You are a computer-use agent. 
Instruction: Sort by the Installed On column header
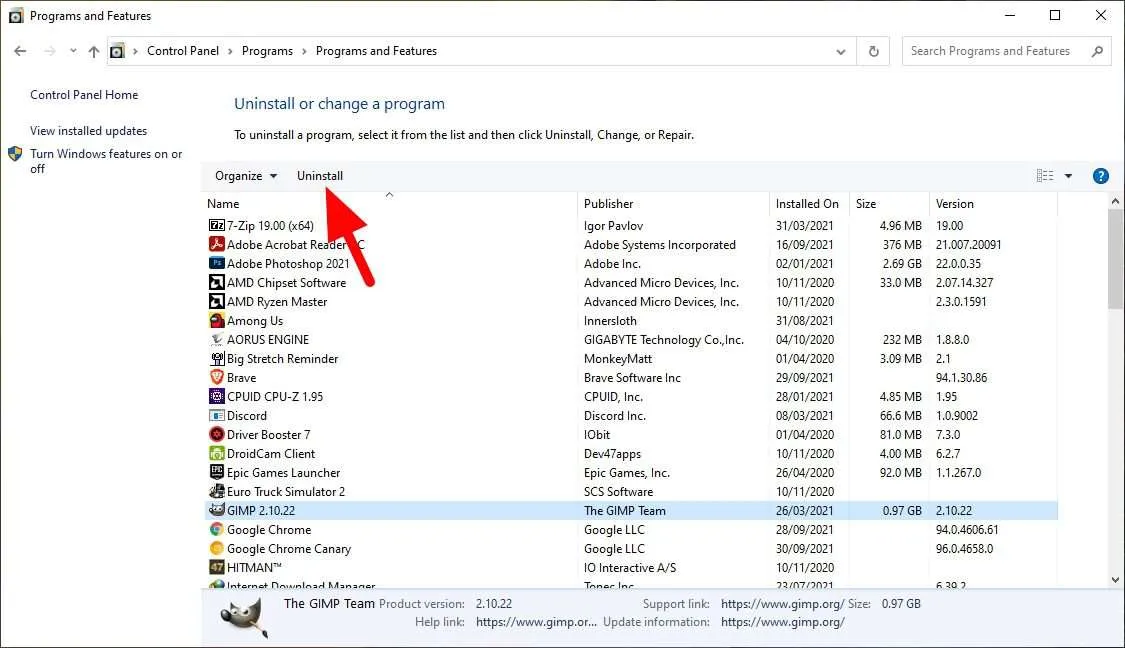809,204
